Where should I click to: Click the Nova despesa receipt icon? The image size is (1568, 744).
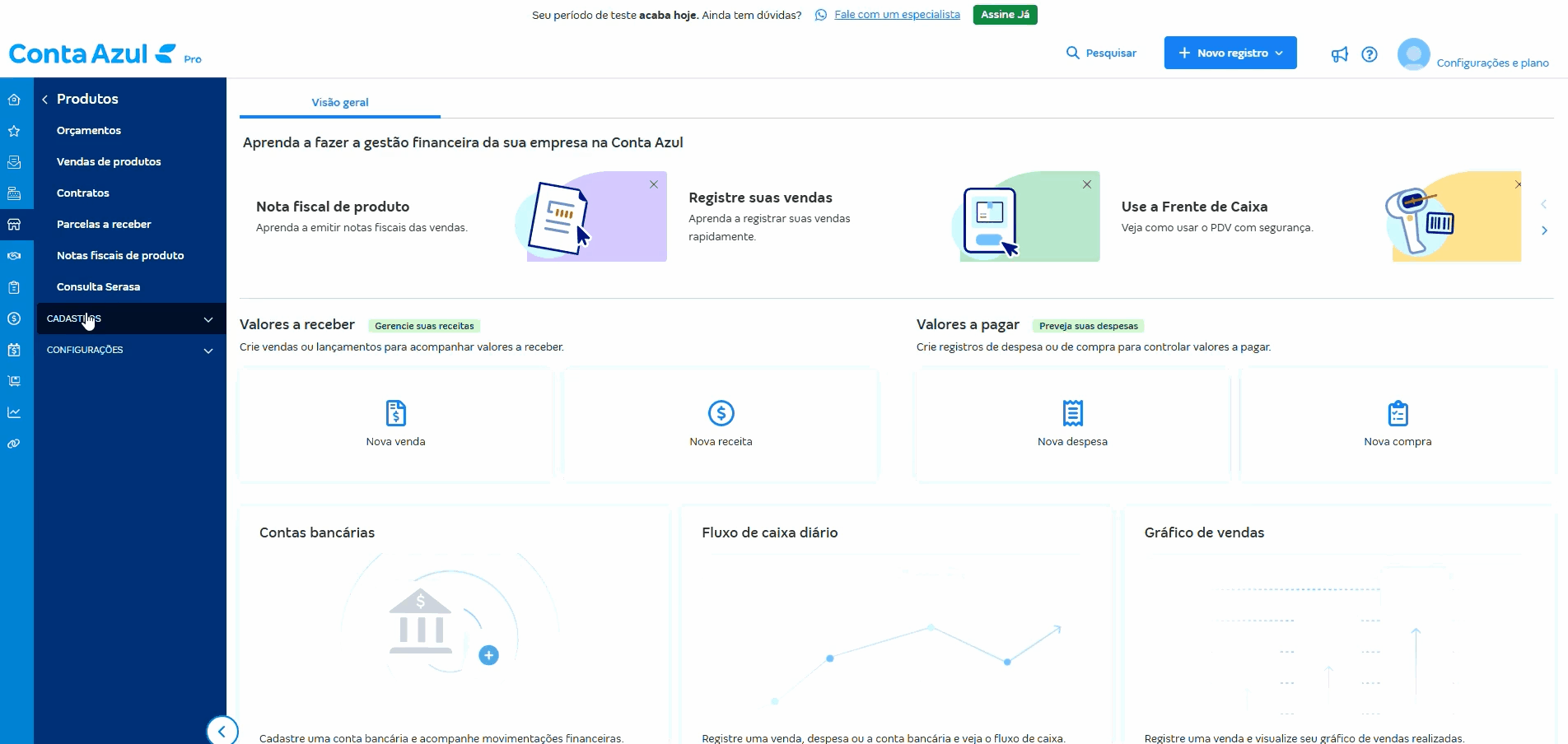(1072, 413)
